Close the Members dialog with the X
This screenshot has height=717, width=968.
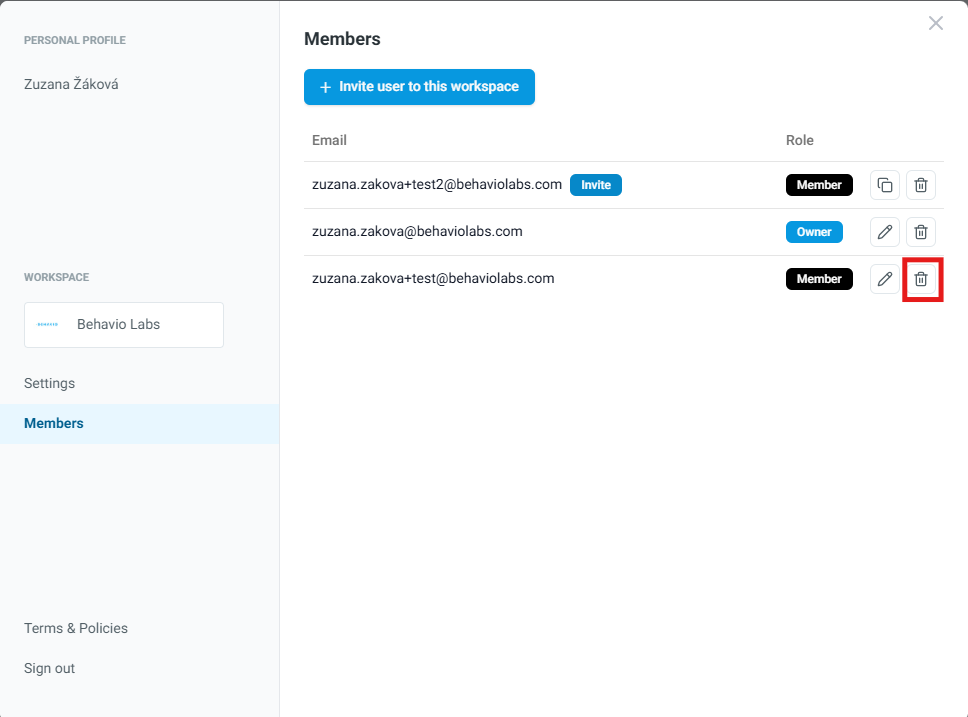pos(935,23)
